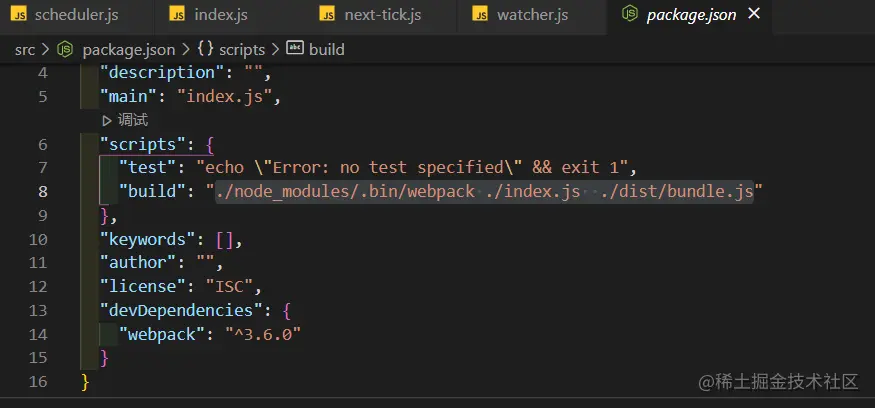Run the 调试 debug code lens
875x408 pixels.
[132, 120]
